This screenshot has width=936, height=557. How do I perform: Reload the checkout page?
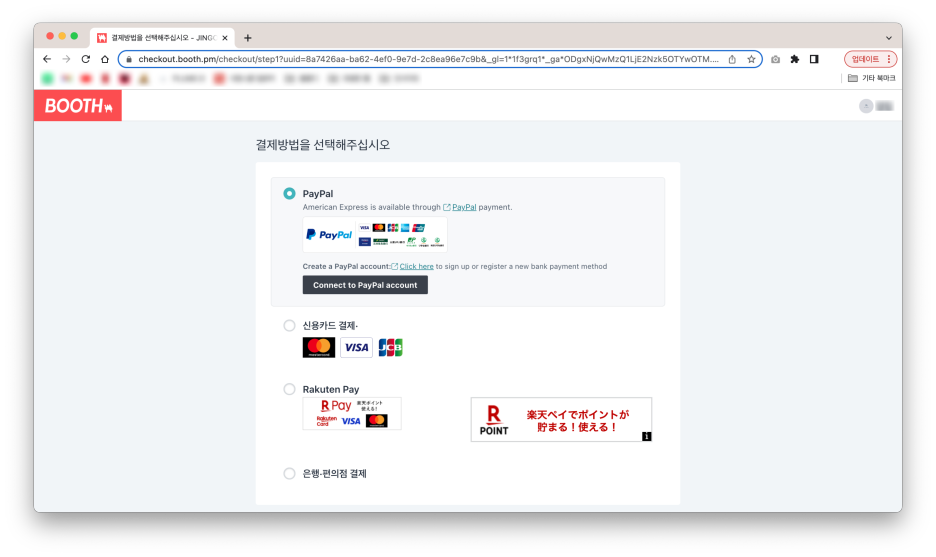tap(85, 59)
